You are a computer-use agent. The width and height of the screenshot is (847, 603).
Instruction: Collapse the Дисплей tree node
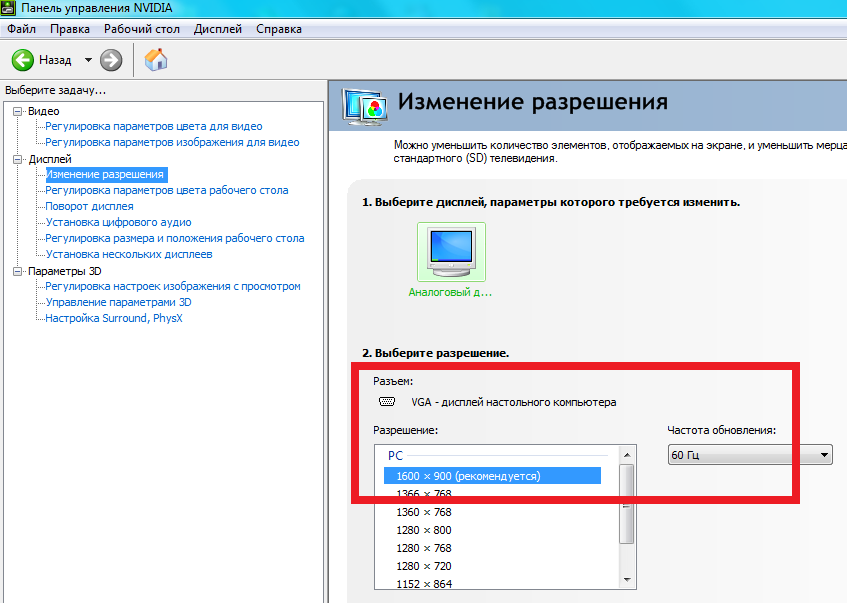tap(18, 159)
